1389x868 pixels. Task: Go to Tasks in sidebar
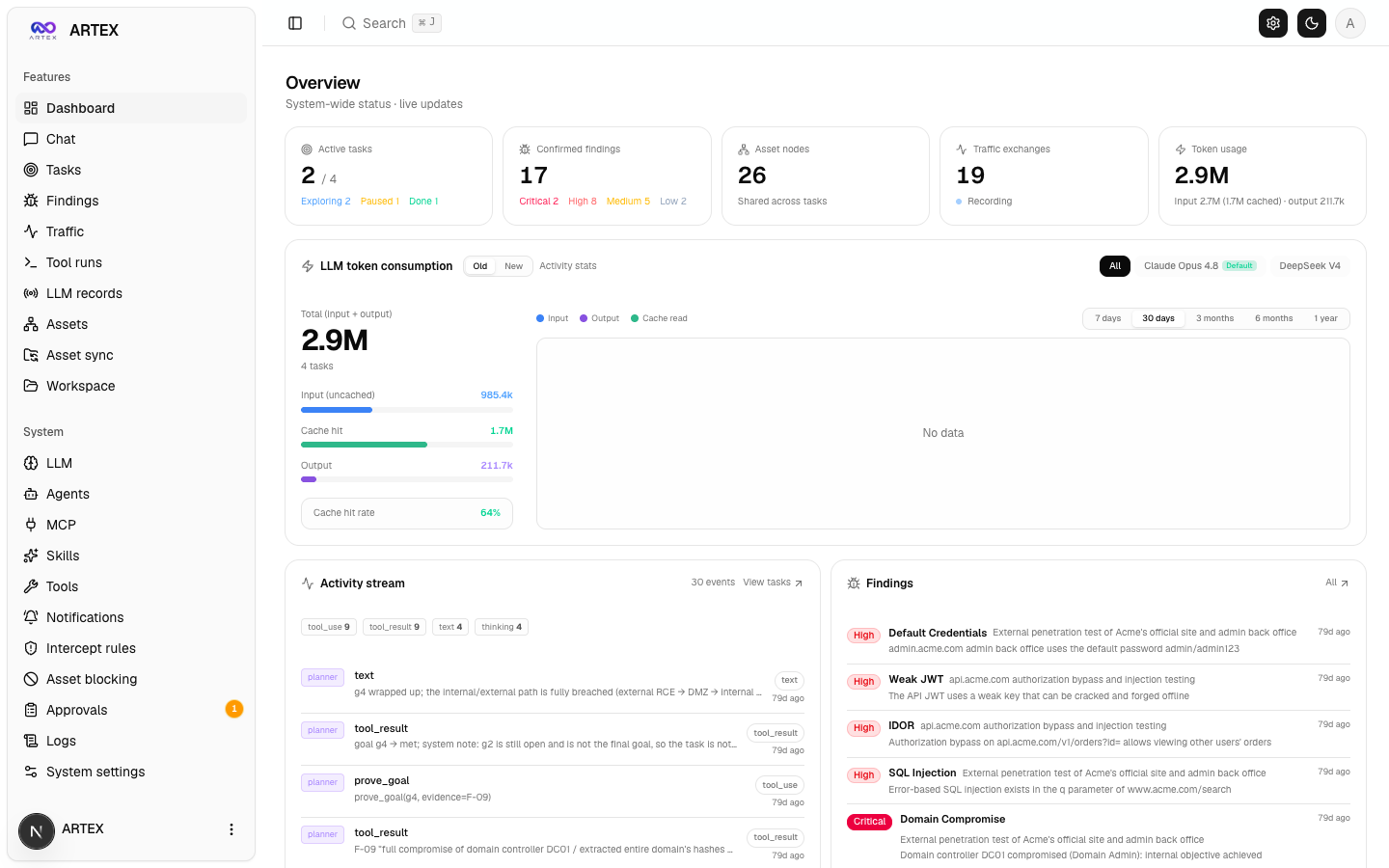[131, 170]
